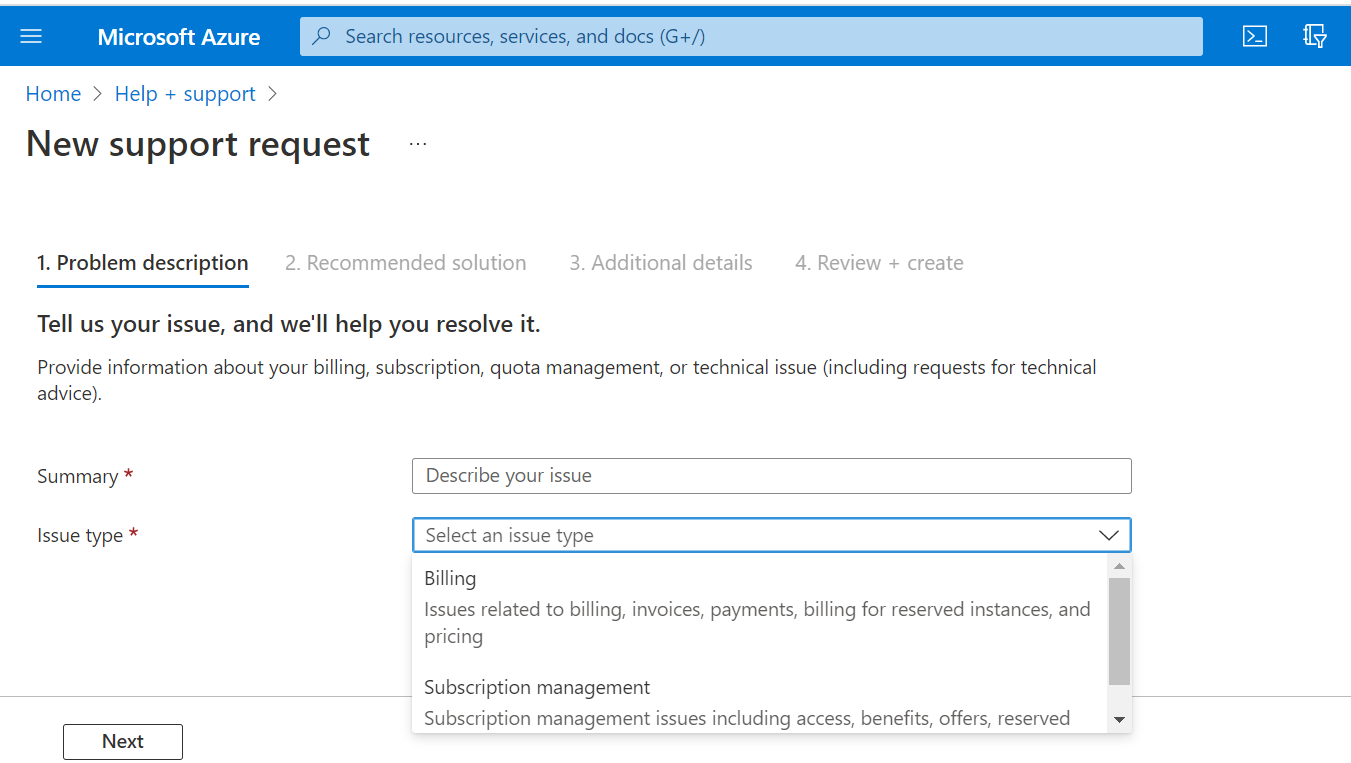Click the 'Provide information about your billing' paragraph
This screenshot has width=1351, height=763.
567,380
